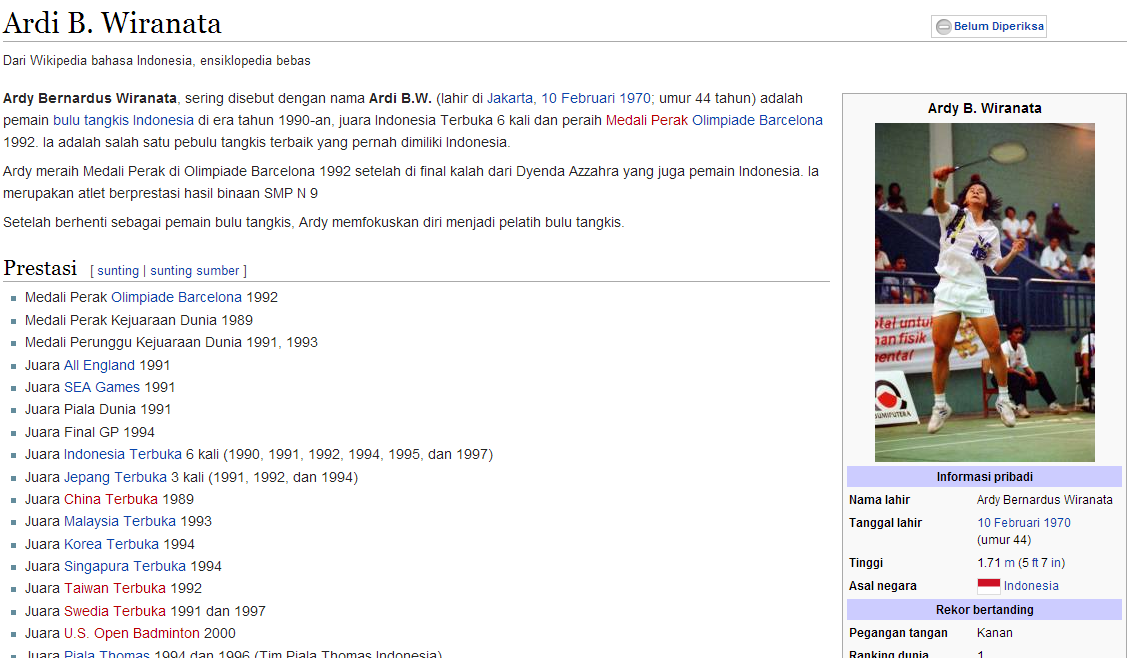The height and width of the screenshot is (658, 1127).
Task: Open the U.S. Open Badminton link
Action: [x=132, y=634]
